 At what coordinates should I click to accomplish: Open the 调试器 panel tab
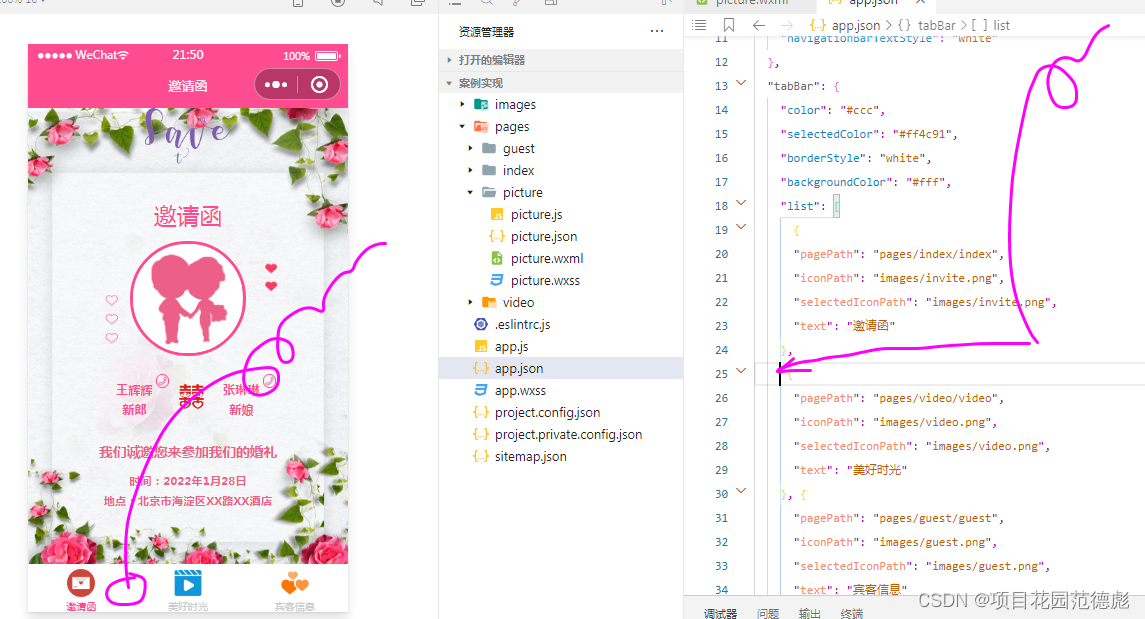pyautogui.click(x=720, y=613)
